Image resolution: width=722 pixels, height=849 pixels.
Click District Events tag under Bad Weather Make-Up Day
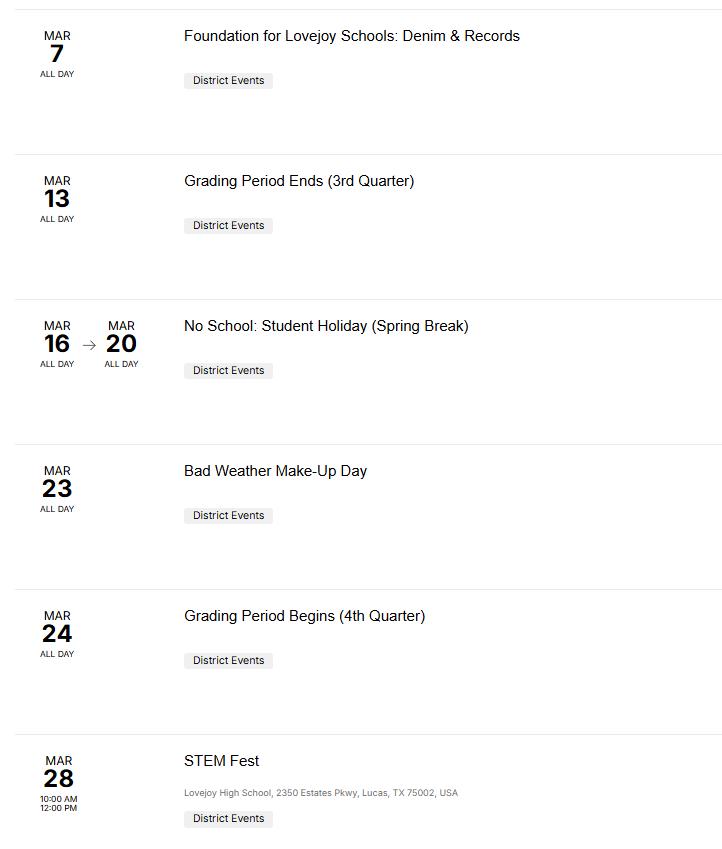(229, 516)
